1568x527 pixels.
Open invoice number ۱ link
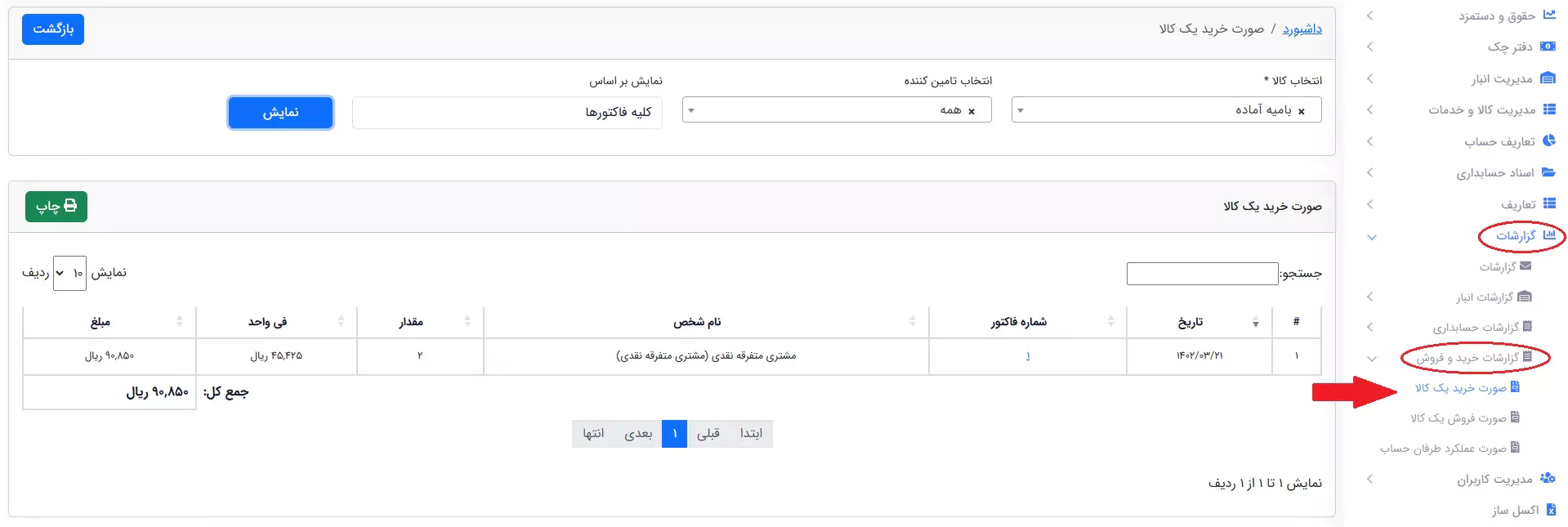click(x=1028, y=356)
